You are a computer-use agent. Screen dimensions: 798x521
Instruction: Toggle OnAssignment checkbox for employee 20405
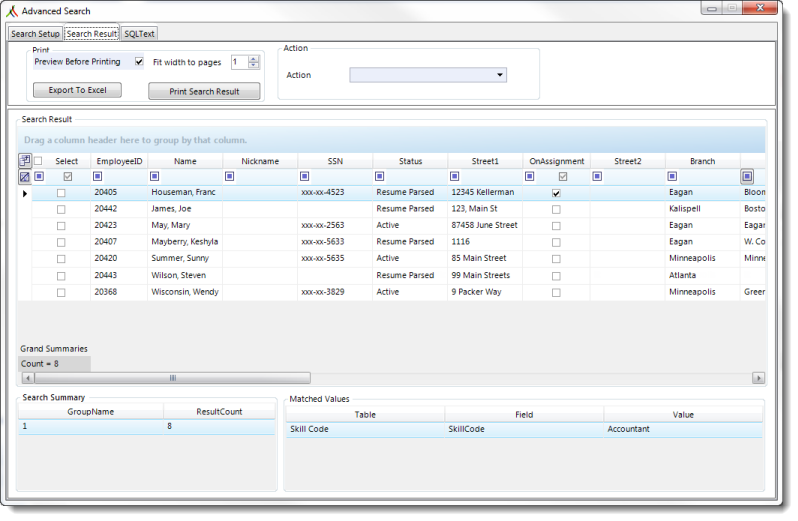[556, 193]
